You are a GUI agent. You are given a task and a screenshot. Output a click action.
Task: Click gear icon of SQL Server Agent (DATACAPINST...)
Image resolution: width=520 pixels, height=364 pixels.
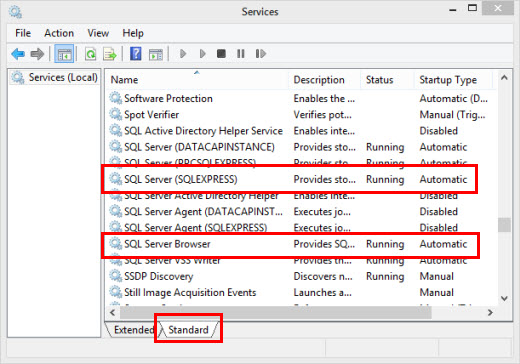click(116, 211)
